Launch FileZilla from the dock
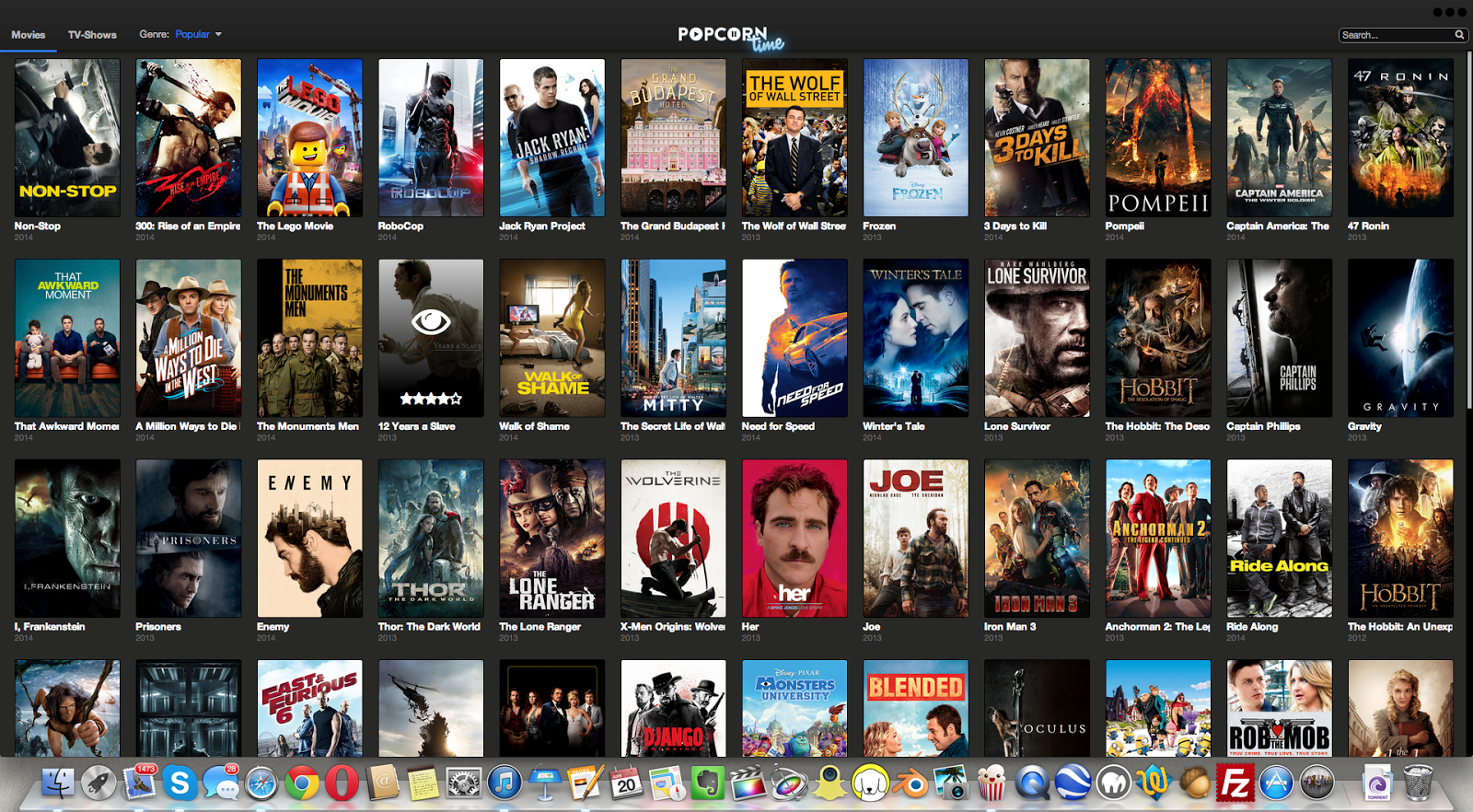This screenshot has height=812, width=1473. tap(1235, 783)
